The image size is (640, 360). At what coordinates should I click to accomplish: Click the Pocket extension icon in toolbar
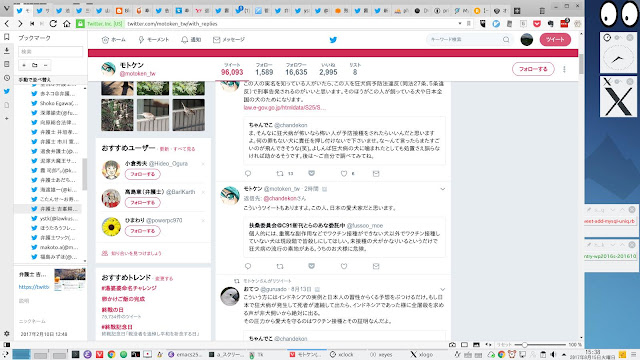537,24
